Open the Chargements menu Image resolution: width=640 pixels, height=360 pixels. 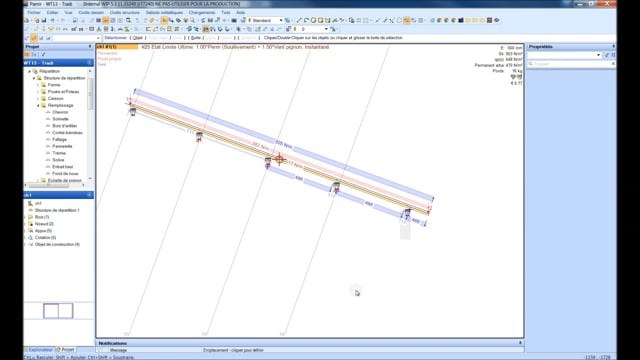[x=202, y=13]
